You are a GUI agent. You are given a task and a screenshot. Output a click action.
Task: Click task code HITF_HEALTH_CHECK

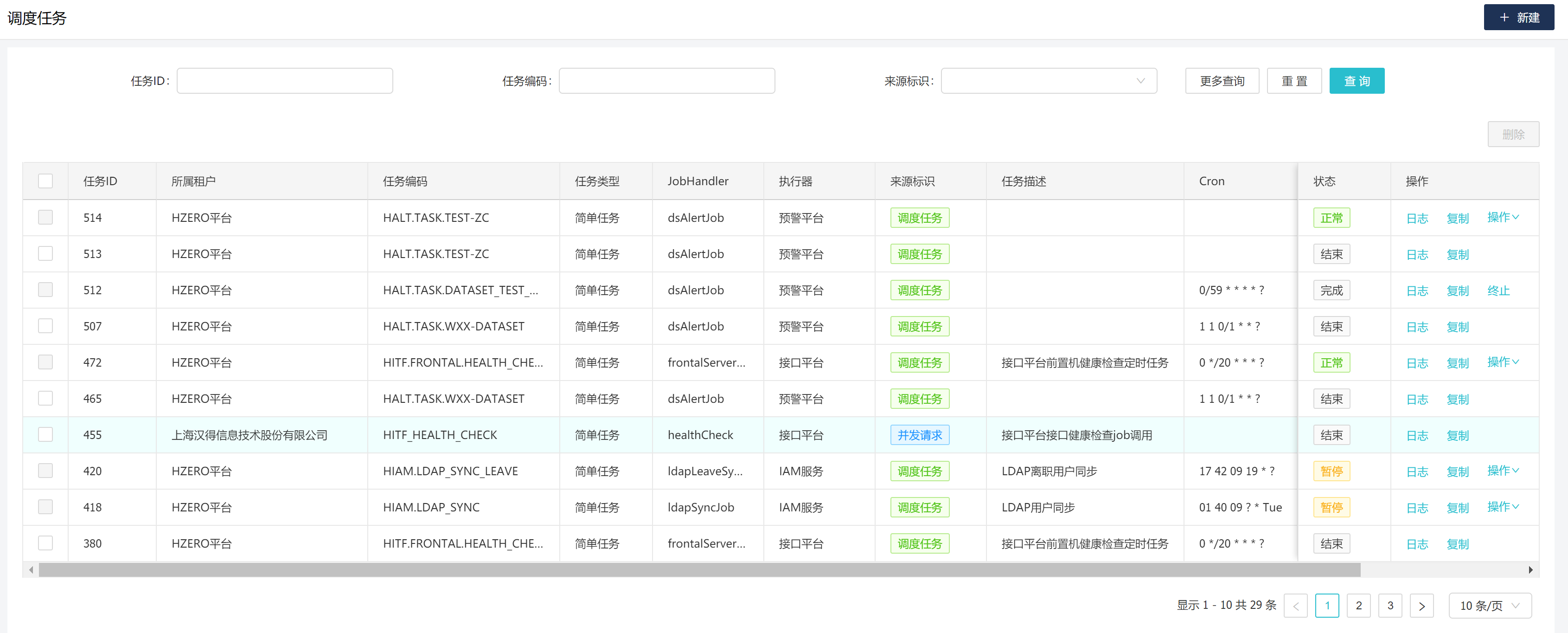pyautogui.click(x=440, y=435)
